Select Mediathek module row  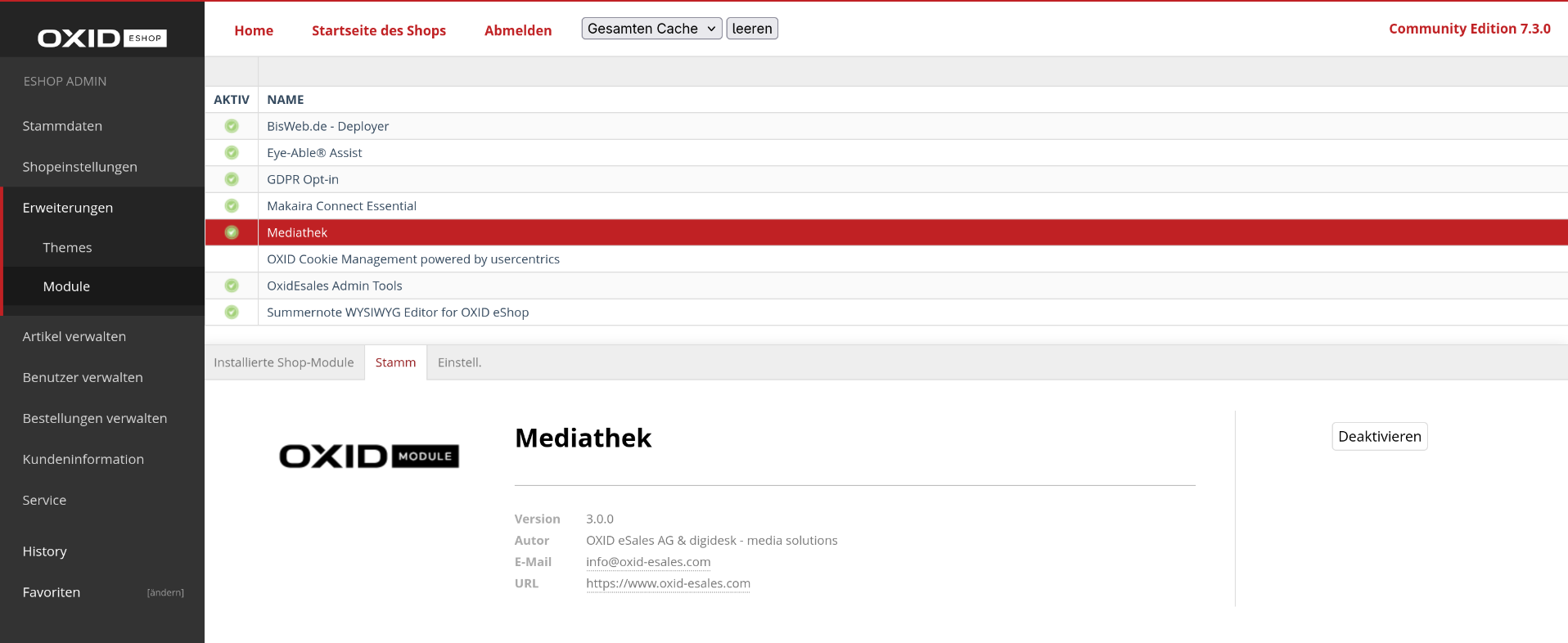pyautogui.click(x=886, y=232)
